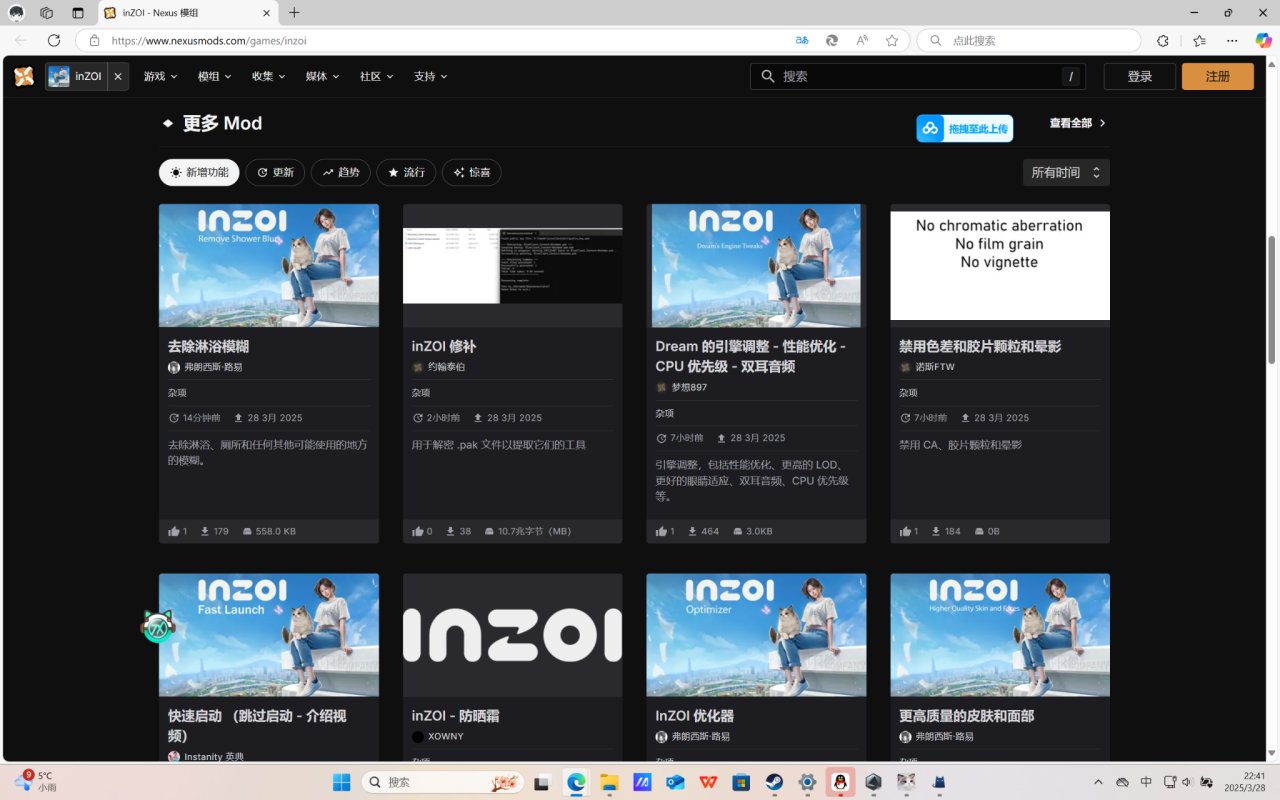Open the Windows Start menu
Screen dimensions: 1280x800
click(x=341, y=782)
